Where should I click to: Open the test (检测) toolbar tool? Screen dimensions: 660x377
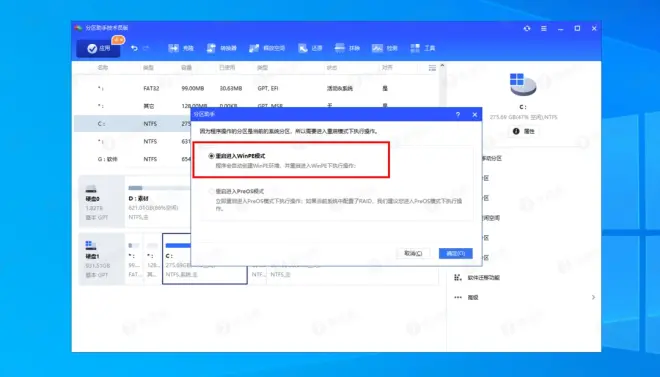point(385,48)
